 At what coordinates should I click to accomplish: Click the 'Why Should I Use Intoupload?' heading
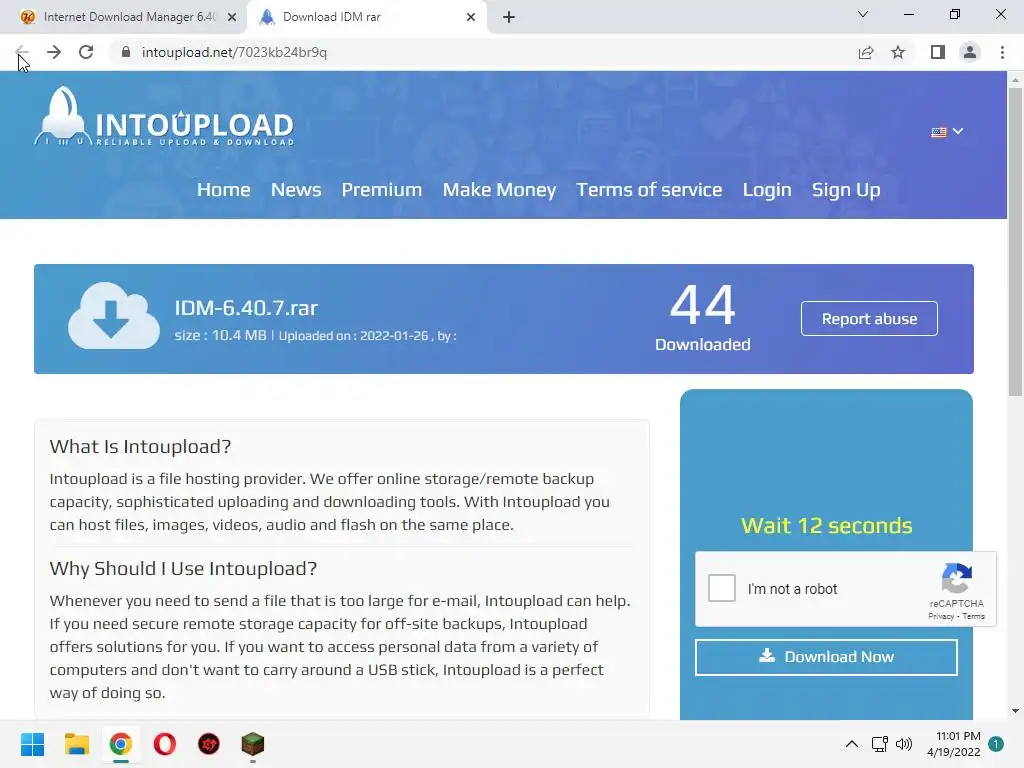pyautogui.click(x=183, y=569)
